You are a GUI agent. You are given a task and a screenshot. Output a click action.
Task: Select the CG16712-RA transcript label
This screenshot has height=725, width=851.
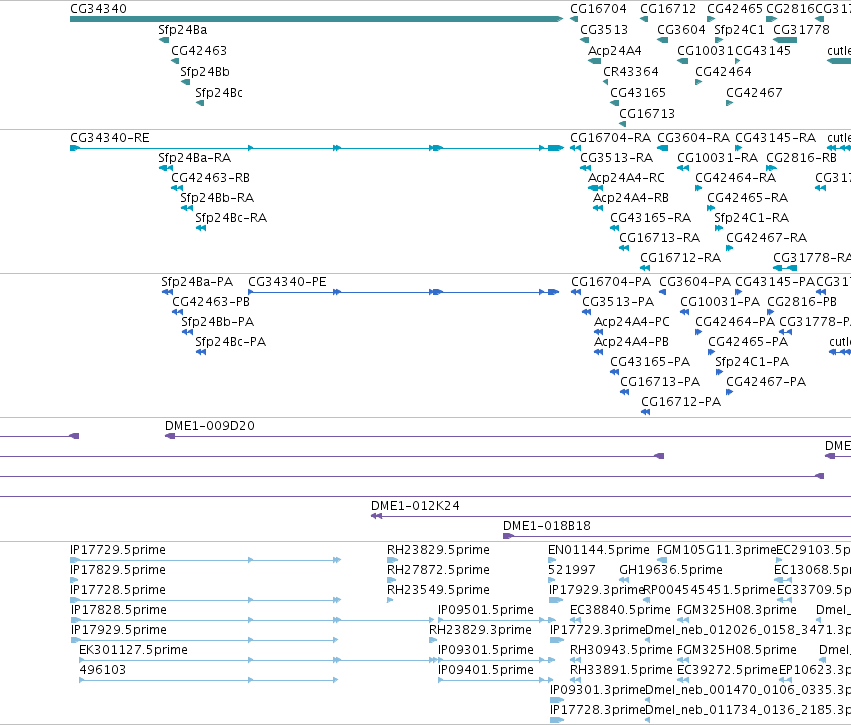point(680,258)
